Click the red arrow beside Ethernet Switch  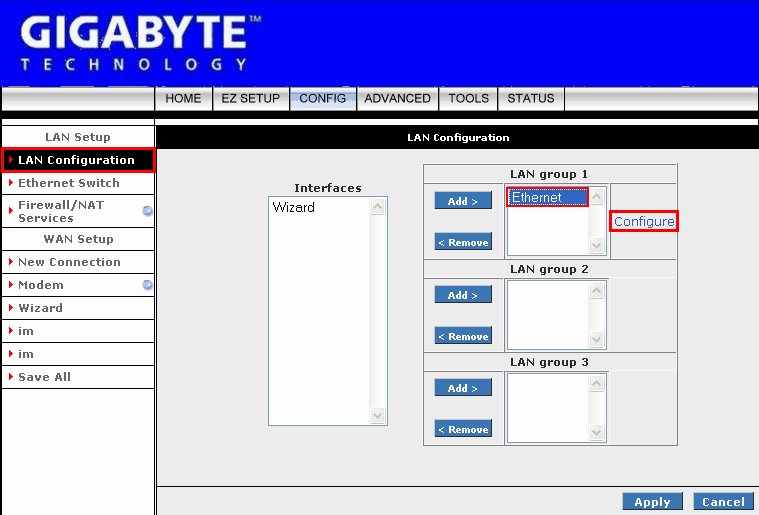(11, 183)
